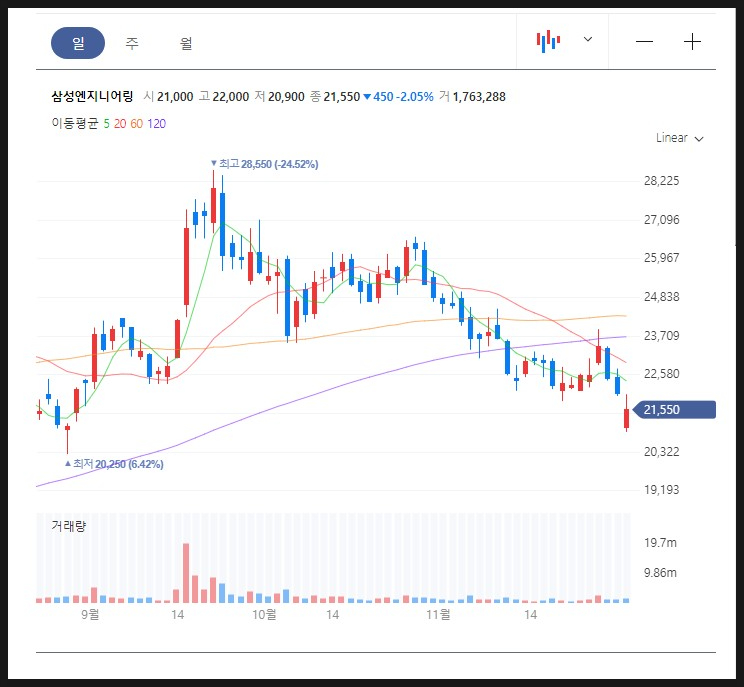Click the 9.86m volume axis label
The width and height of the screenshot is (744, 687).
[x=660, y=573]
